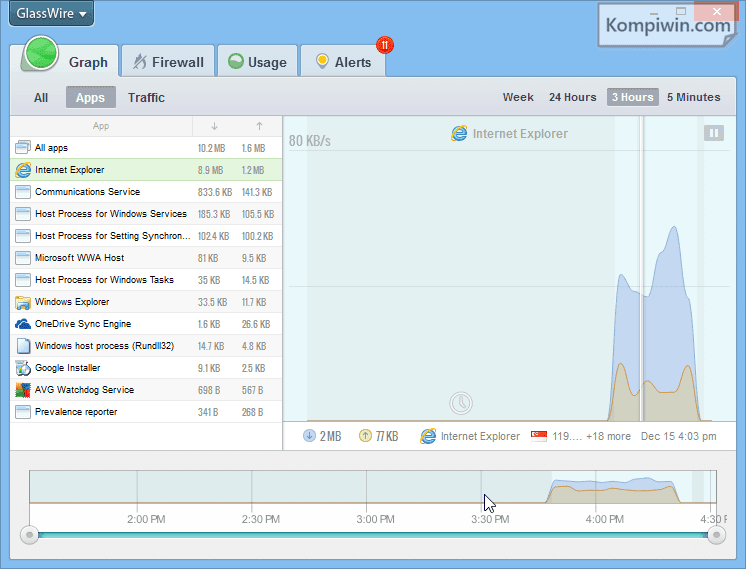
Task: Open the GlassWire dropdown menu
Action: (51, 13)
